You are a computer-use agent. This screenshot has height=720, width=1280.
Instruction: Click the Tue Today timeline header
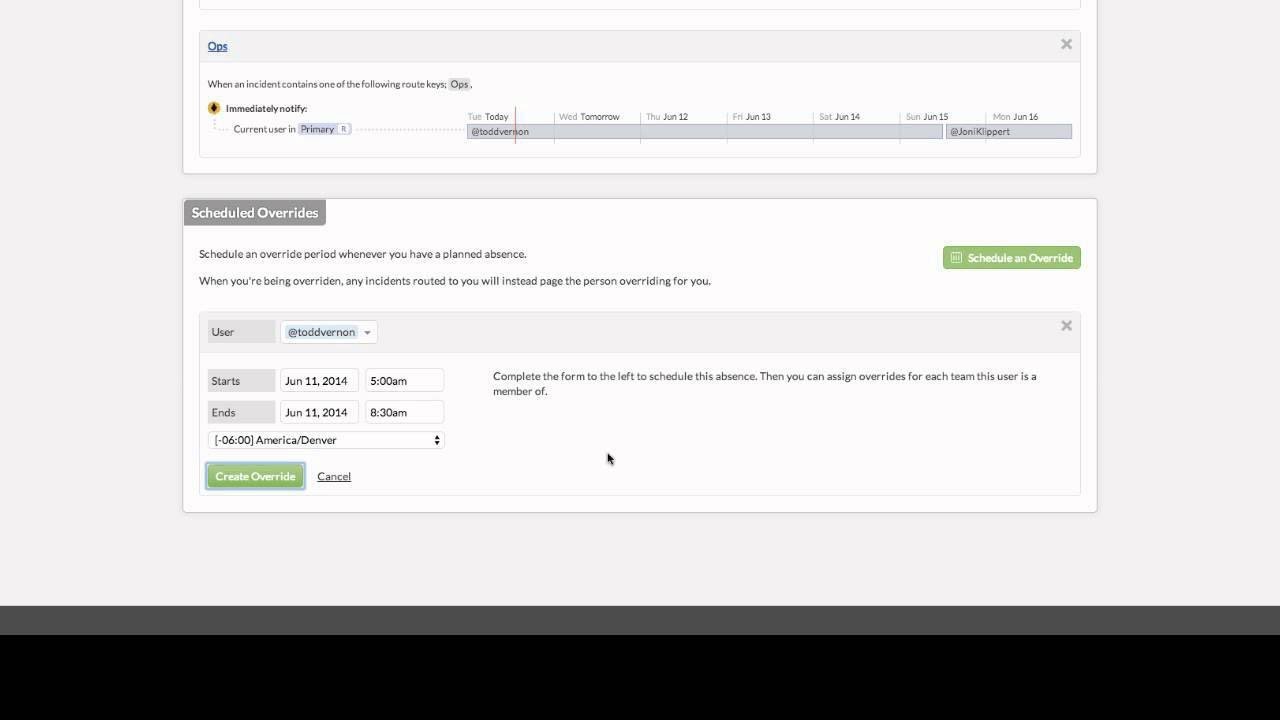[x=488, y=117]
